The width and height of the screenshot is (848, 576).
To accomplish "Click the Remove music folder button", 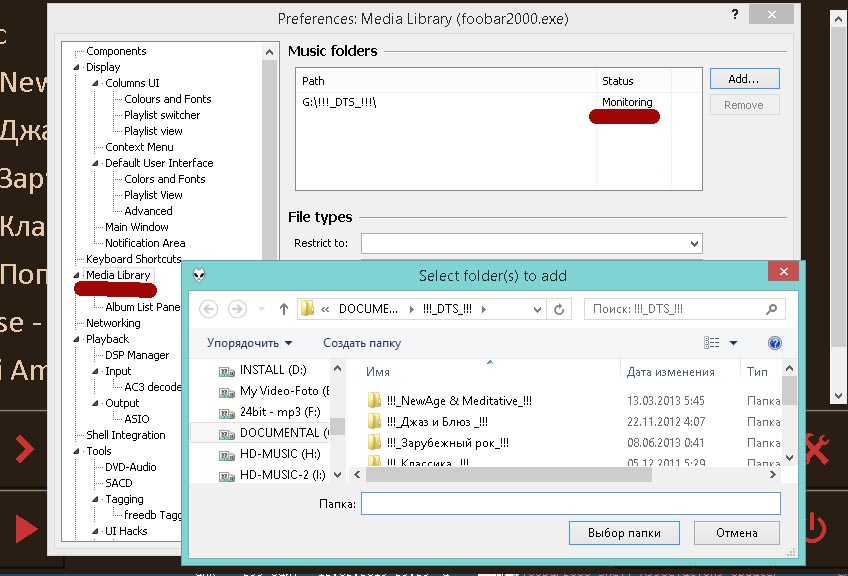I will pos(744,105).
